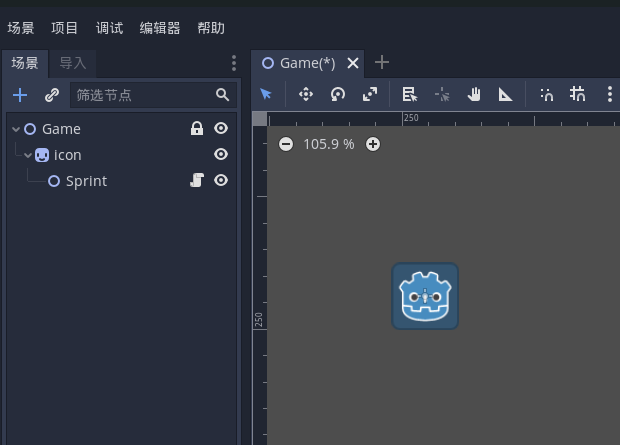Select the Game(*) scene tab
This screenshot has height=445, width=620.
pyautogui.click(x=308, y=63)
